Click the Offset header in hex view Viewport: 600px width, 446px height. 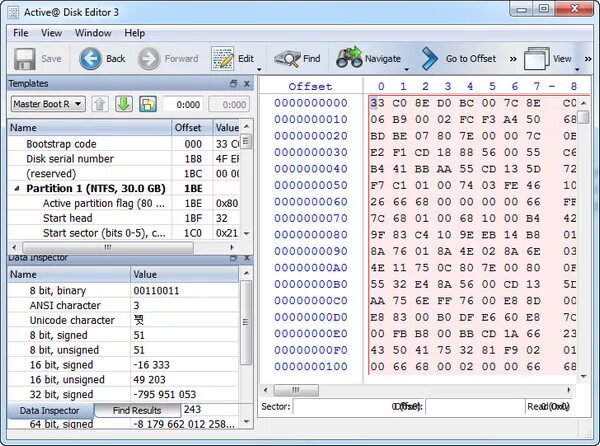(x=310, y=86)
